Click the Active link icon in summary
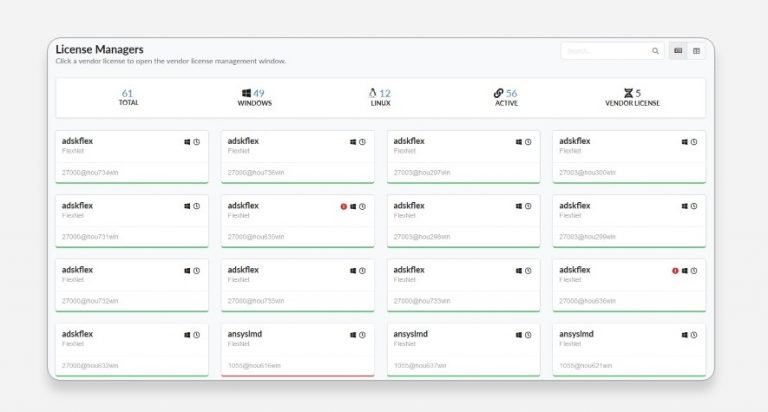This screenshot has width=768, height=412. point(499,93)
